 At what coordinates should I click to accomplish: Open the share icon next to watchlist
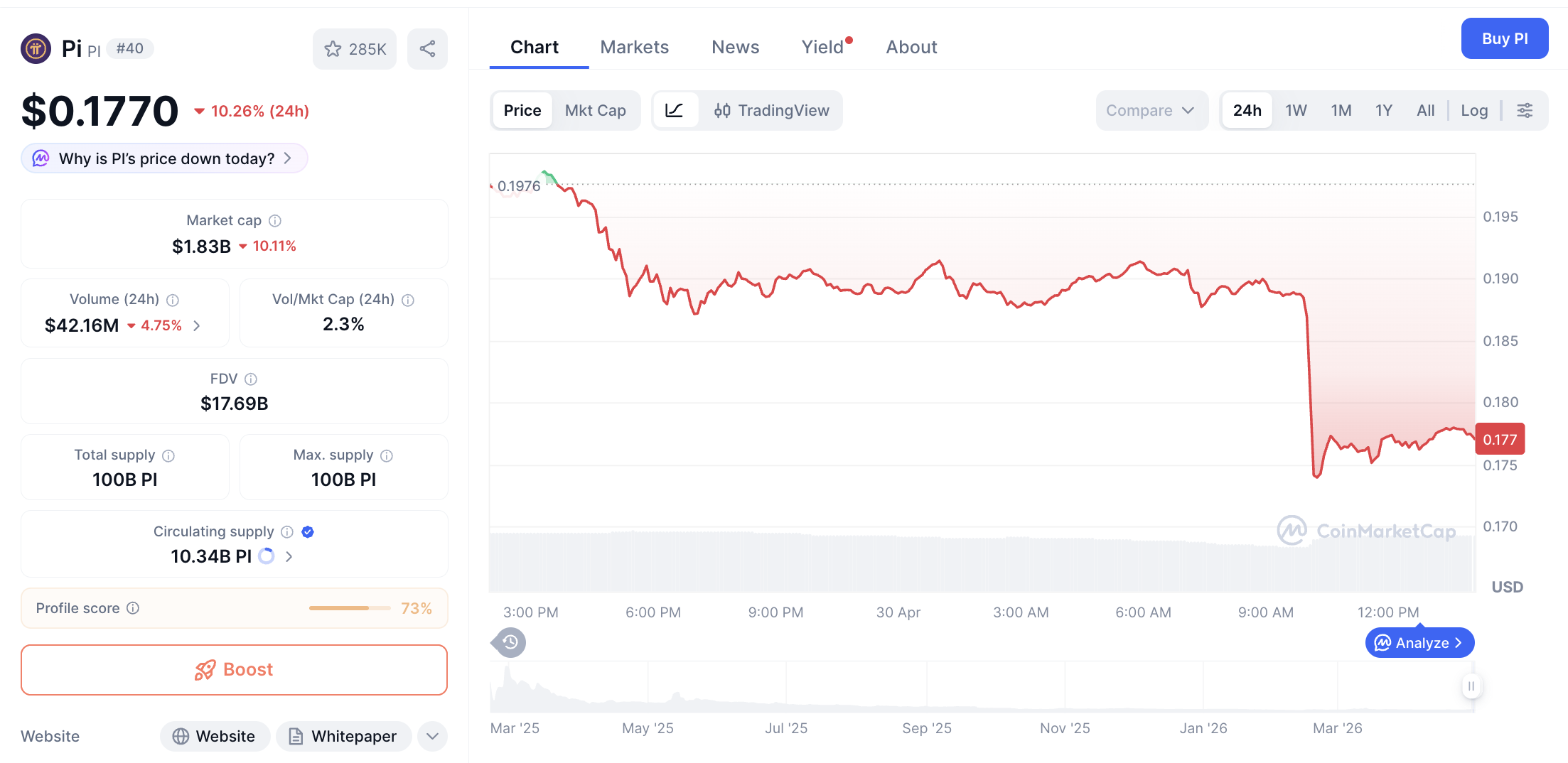pos(427,48)
